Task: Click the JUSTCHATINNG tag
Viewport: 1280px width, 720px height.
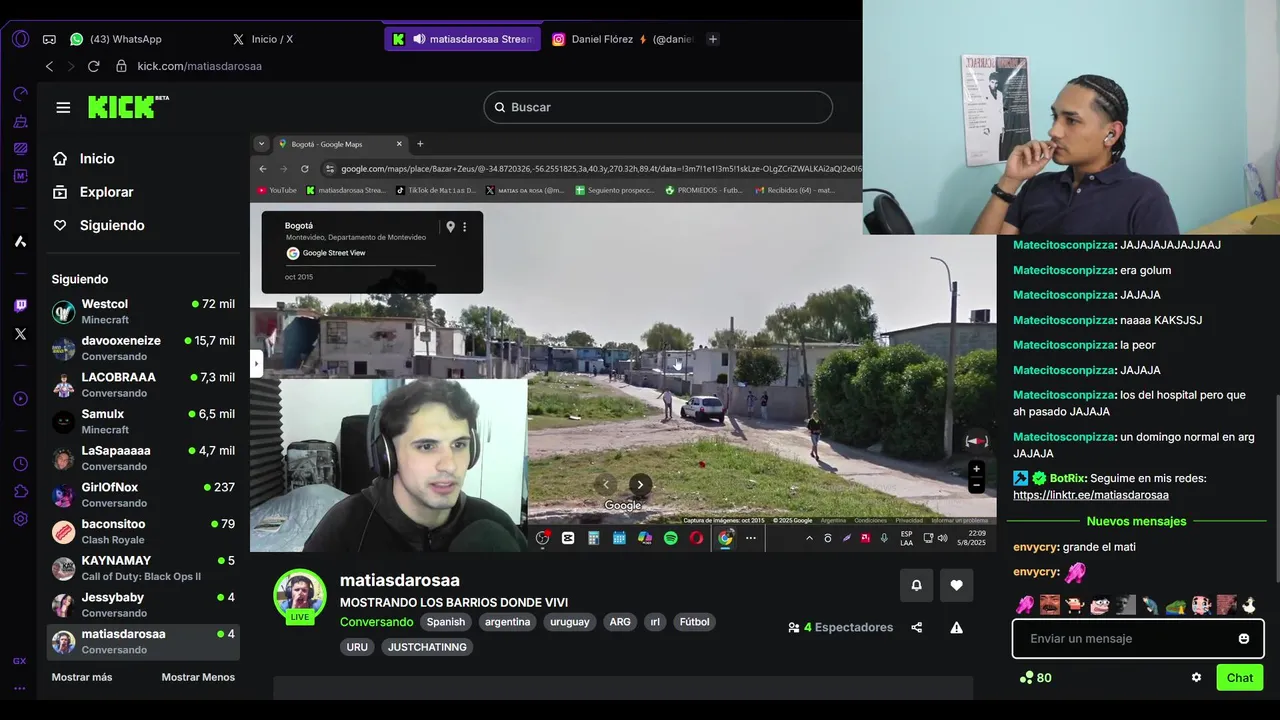Action: pos(427,647)
